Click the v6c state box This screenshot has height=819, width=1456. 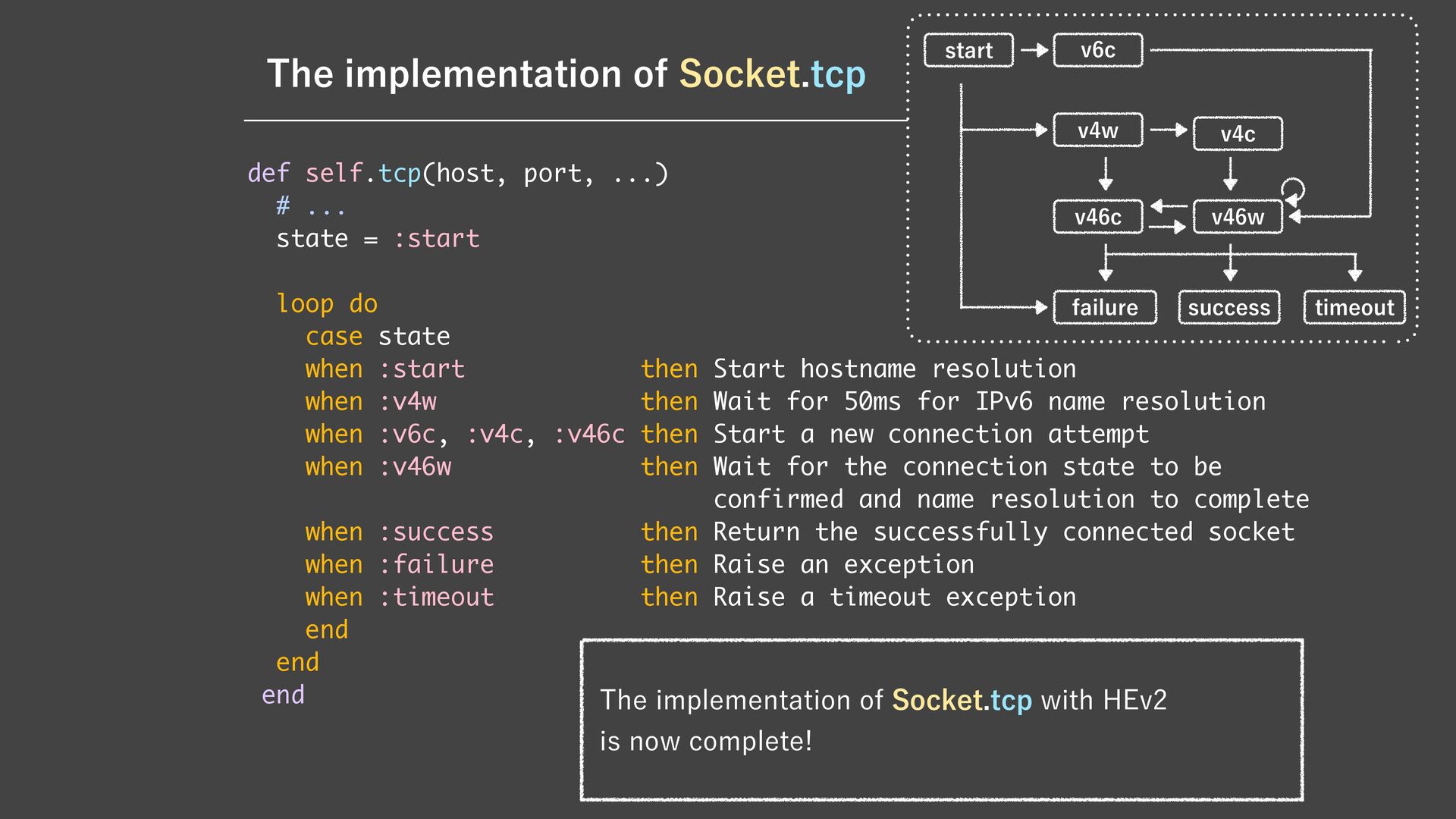tap(1097, 51)
